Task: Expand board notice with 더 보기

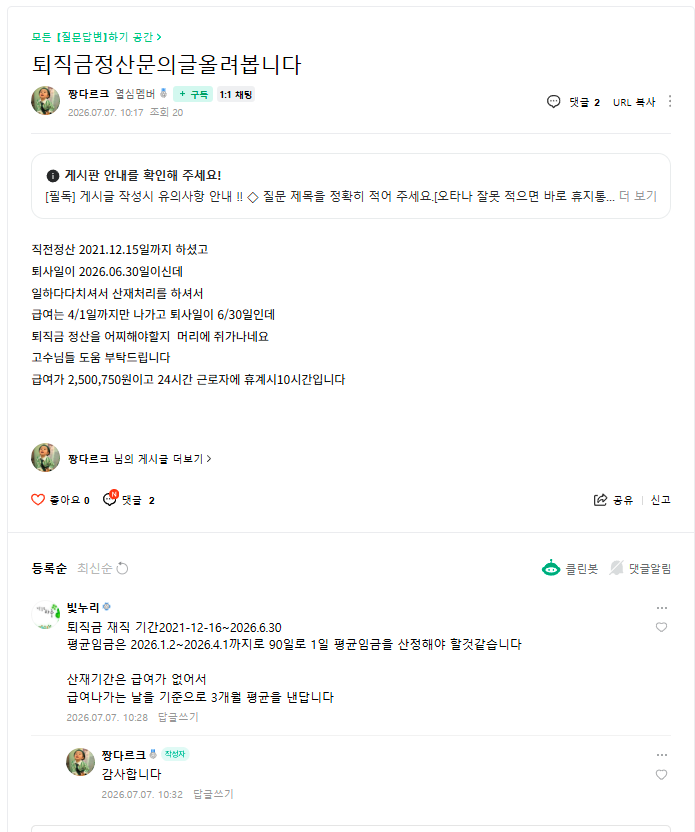Action: (638, 196)
